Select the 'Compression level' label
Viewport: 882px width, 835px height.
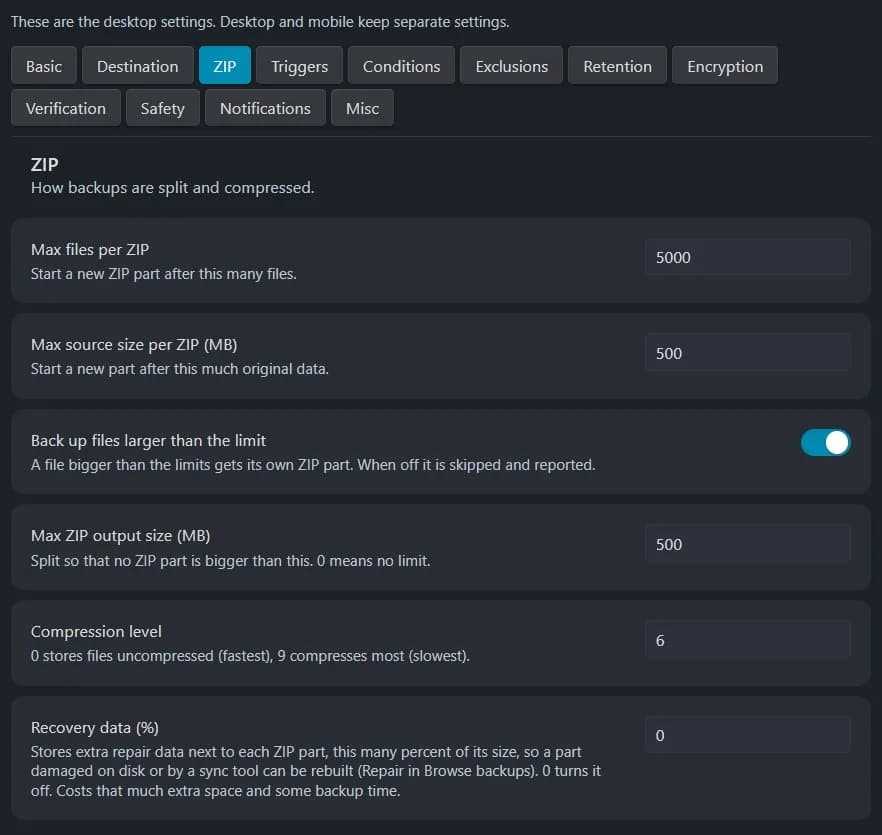96,631
